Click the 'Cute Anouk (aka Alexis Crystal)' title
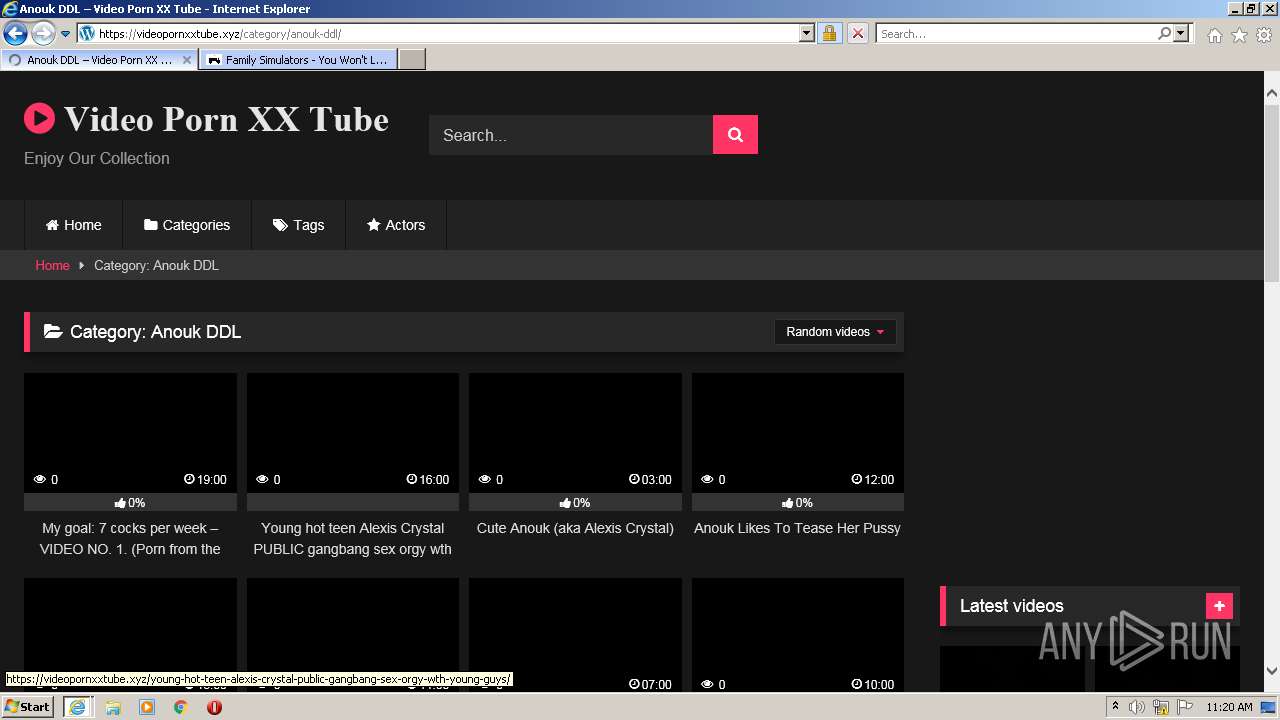This screenshot has height=720, width=1280. (x=575, y=528)
